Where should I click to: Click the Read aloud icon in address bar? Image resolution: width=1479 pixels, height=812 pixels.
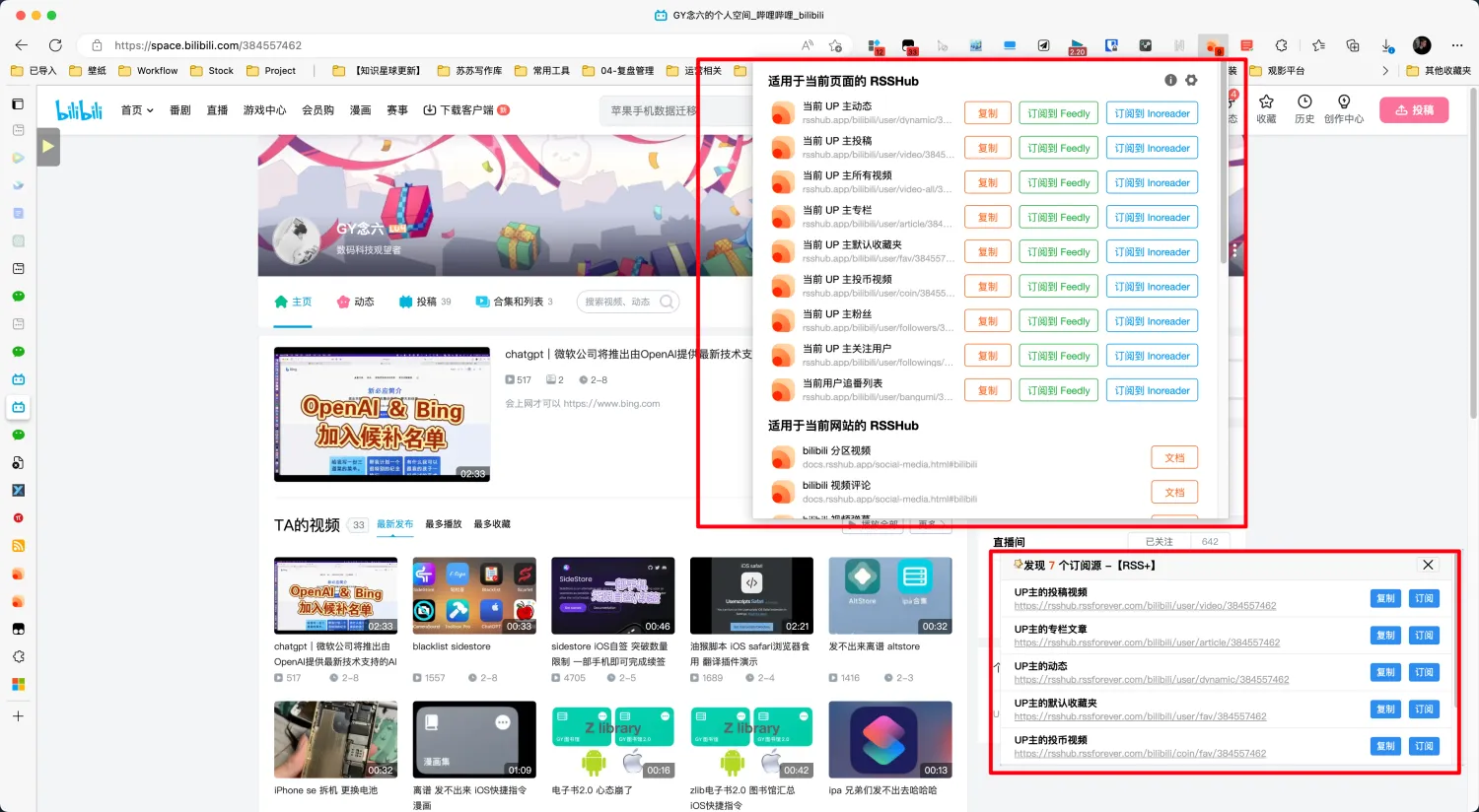(x=808, y=45)
